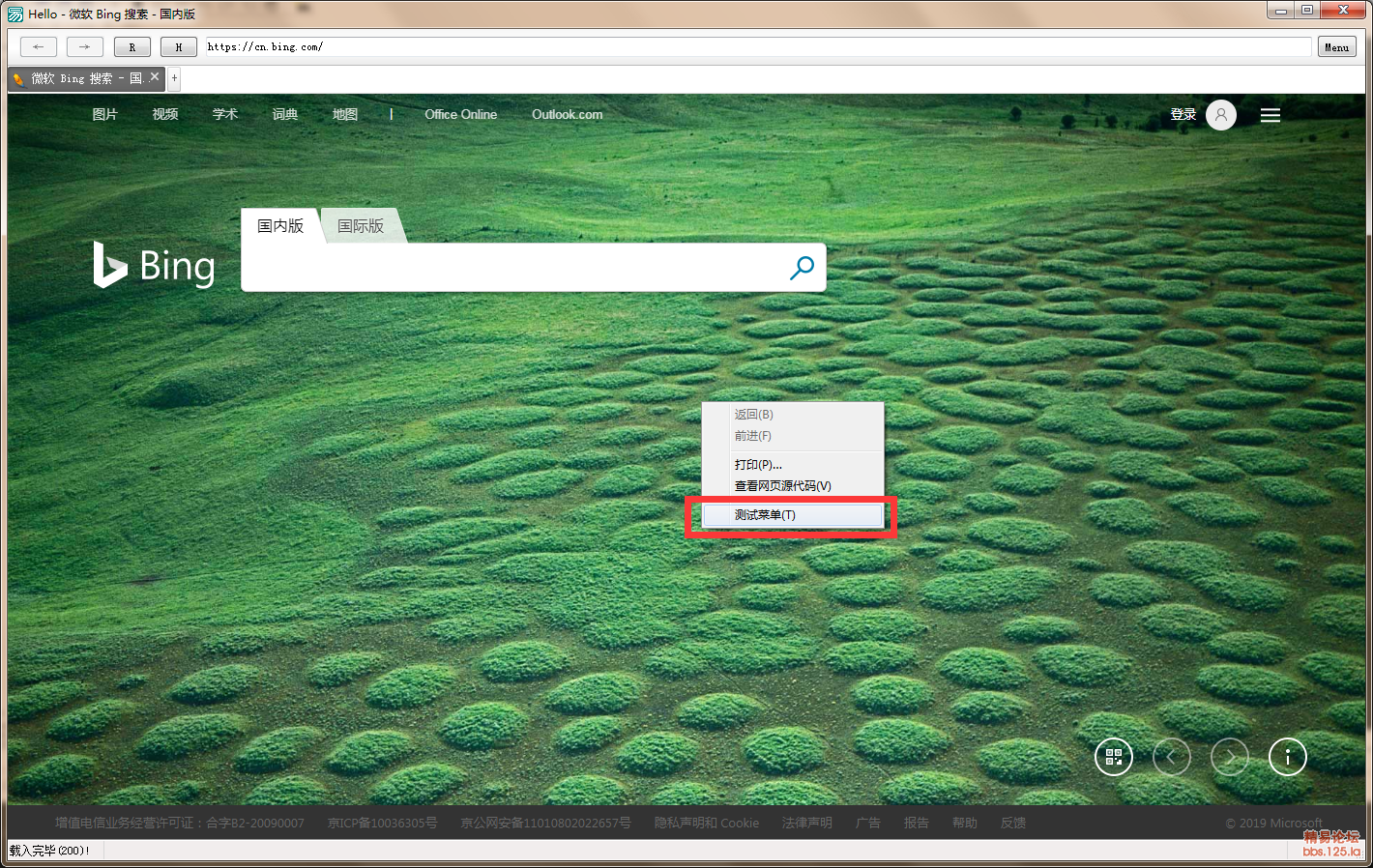The width and height of the screenshot is (1373, 868).
Task: Click the 载入完毕 (200)! status text
Action: pos(49,851)
